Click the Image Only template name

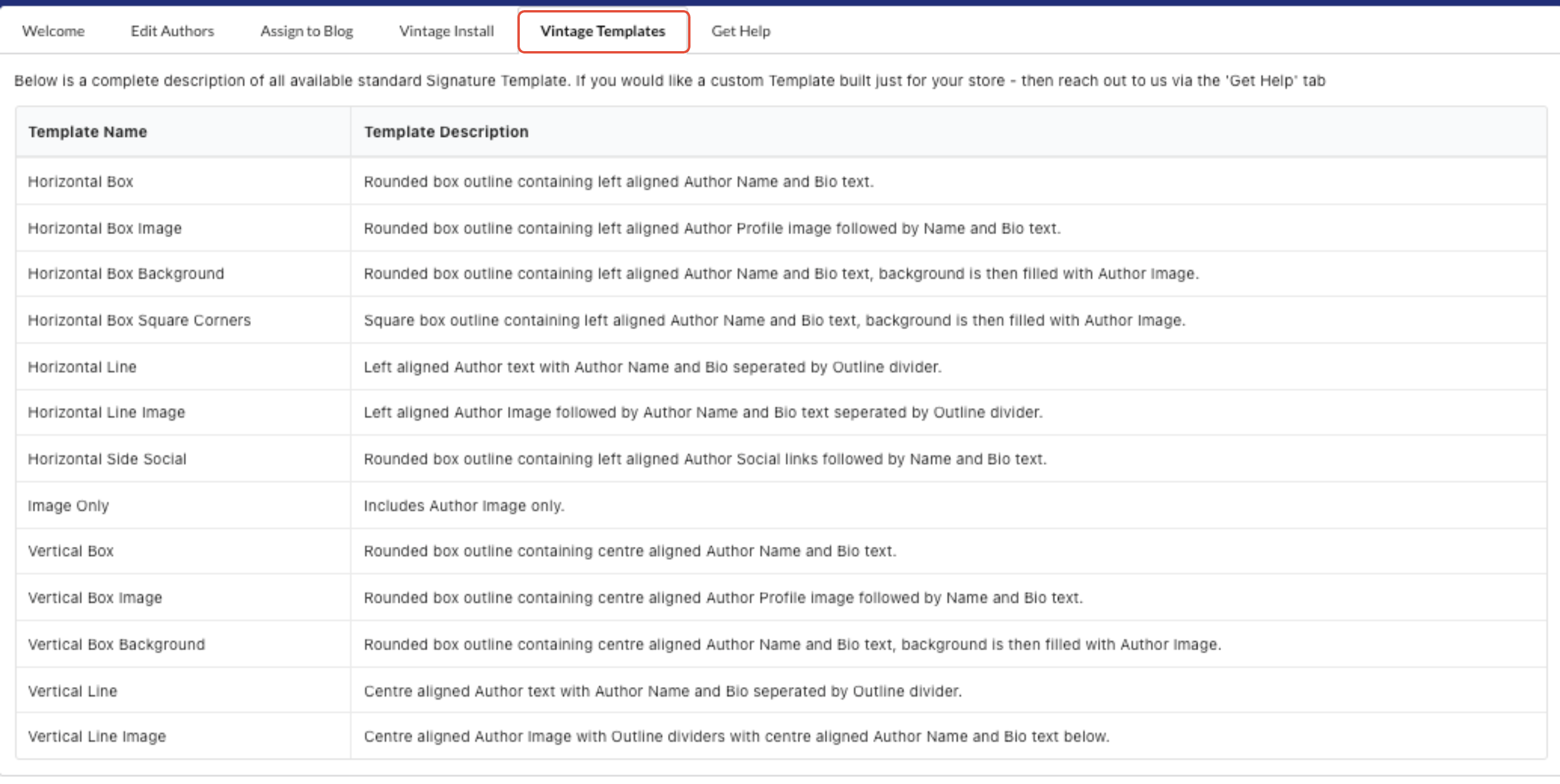(x=68, y=505)
